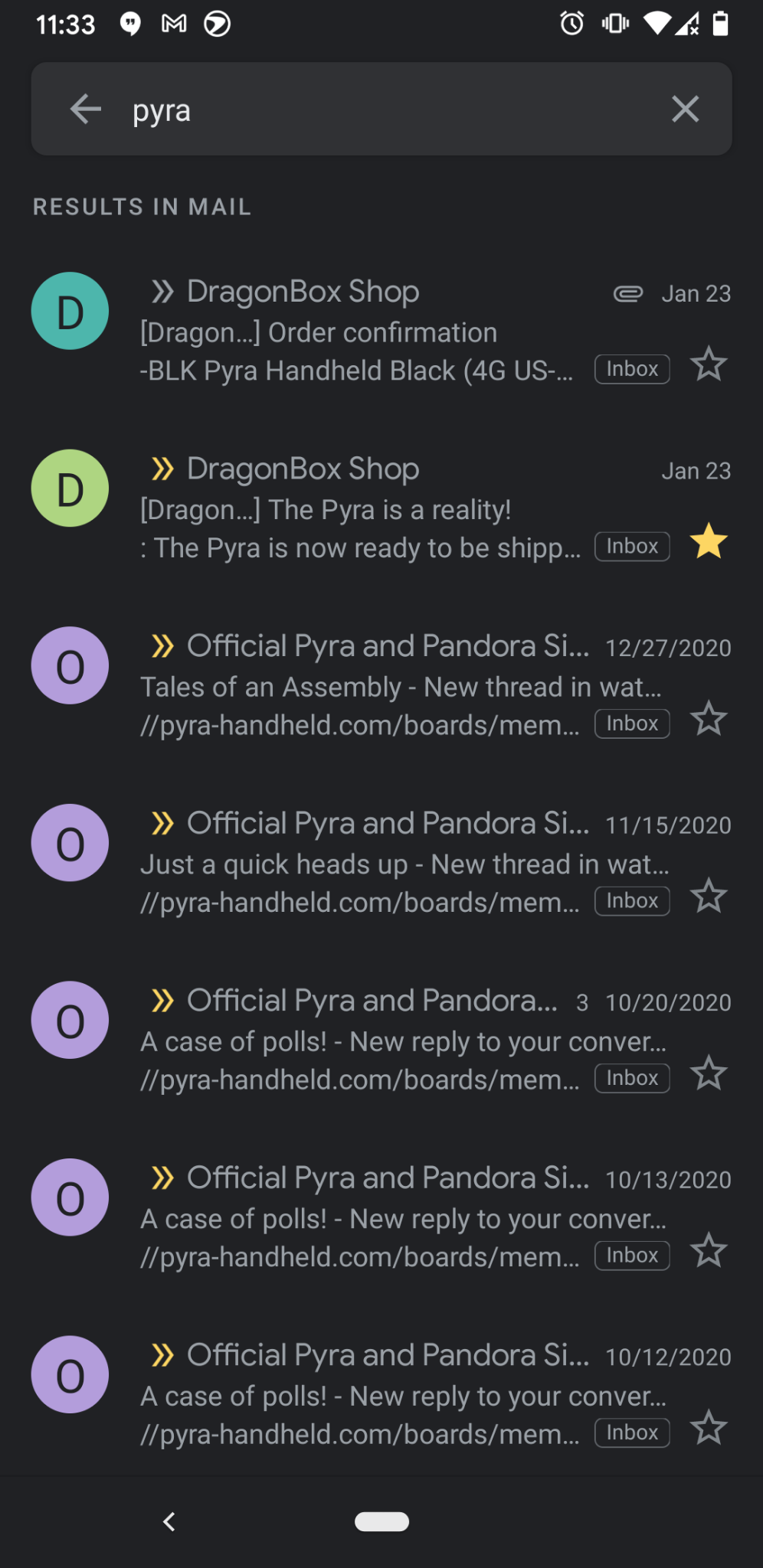Viewport: 763px width, 1568px height.
Task: Tap Inbox label on Order confirmation email
Action: tap(632, 369)
